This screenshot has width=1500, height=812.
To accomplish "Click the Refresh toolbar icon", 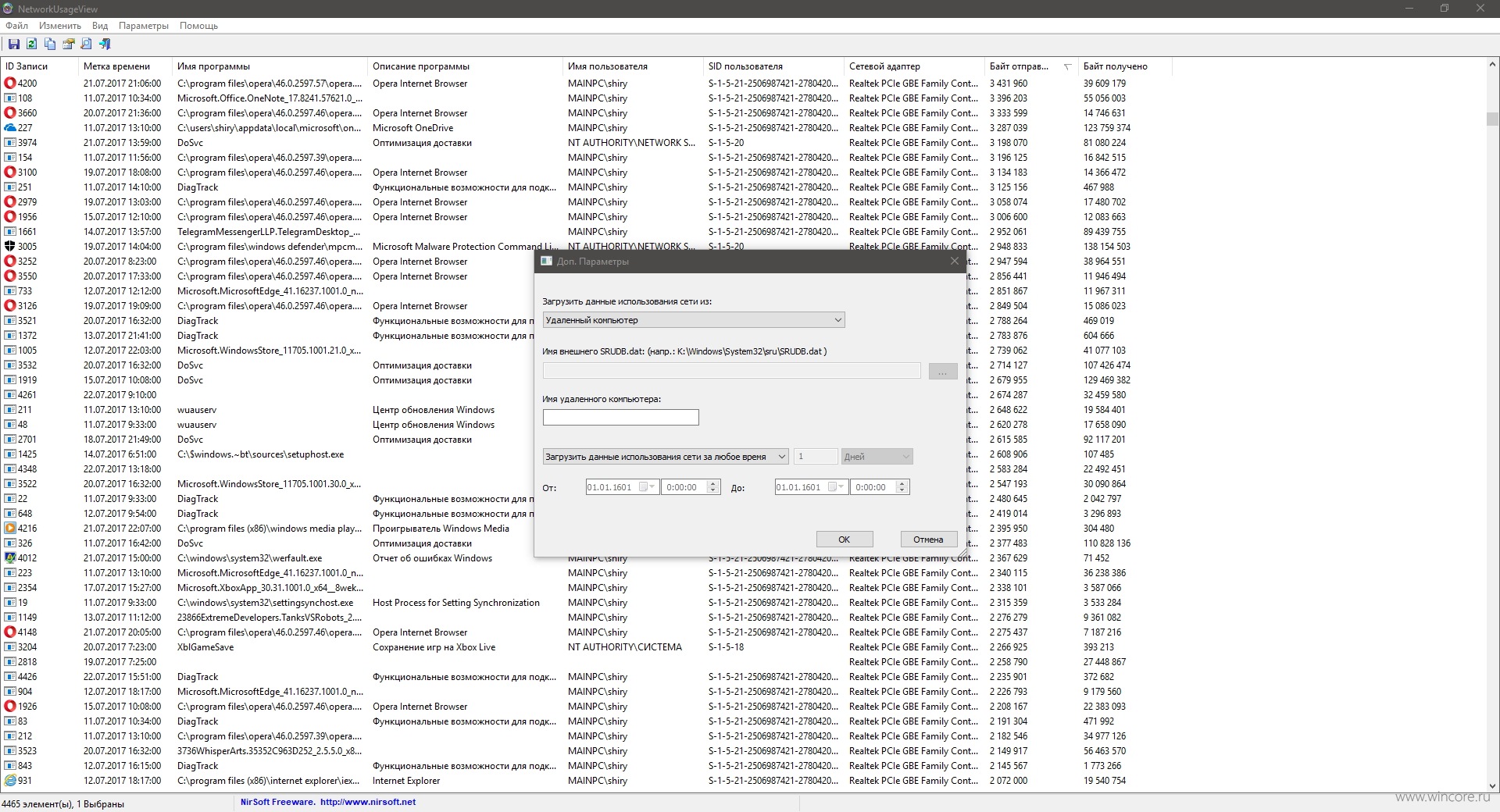I will (x=32, y=44).
